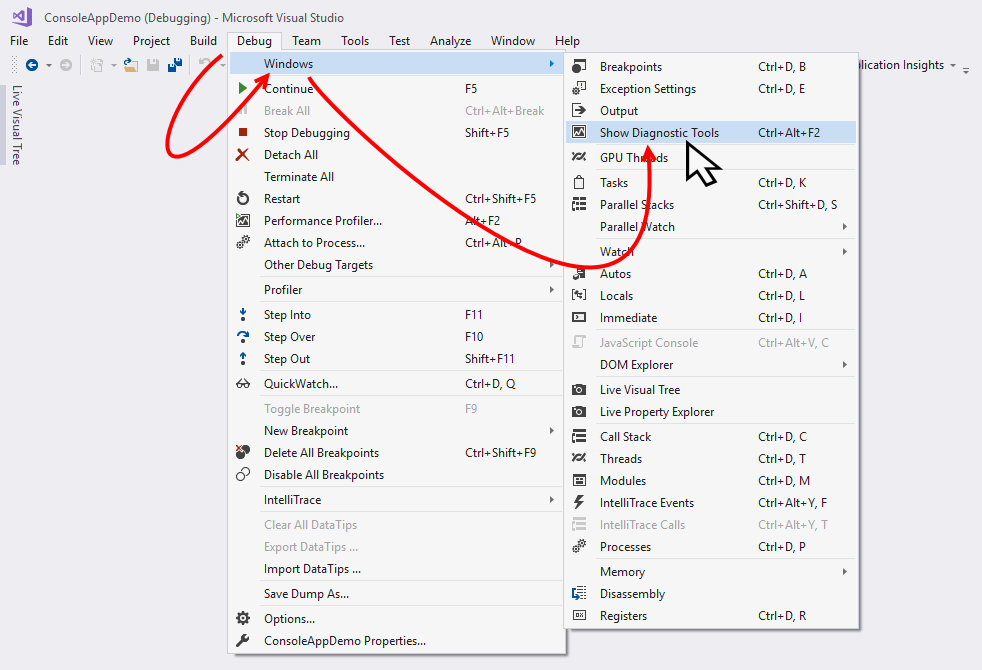Open the File menu
The image size is (982, 670).
pos(19,41)
